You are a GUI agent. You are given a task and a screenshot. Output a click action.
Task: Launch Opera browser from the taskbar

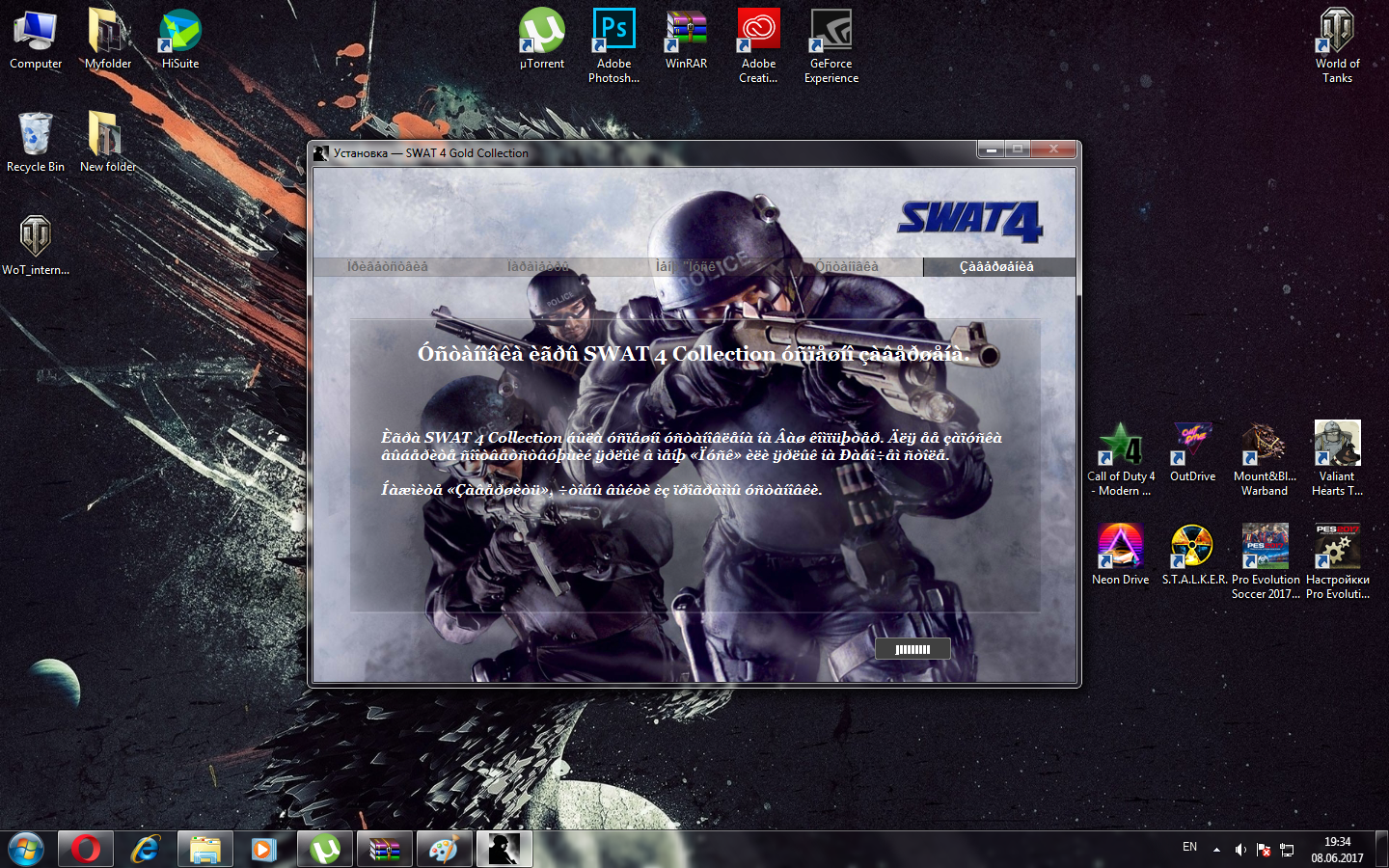(x=86, y=850)
